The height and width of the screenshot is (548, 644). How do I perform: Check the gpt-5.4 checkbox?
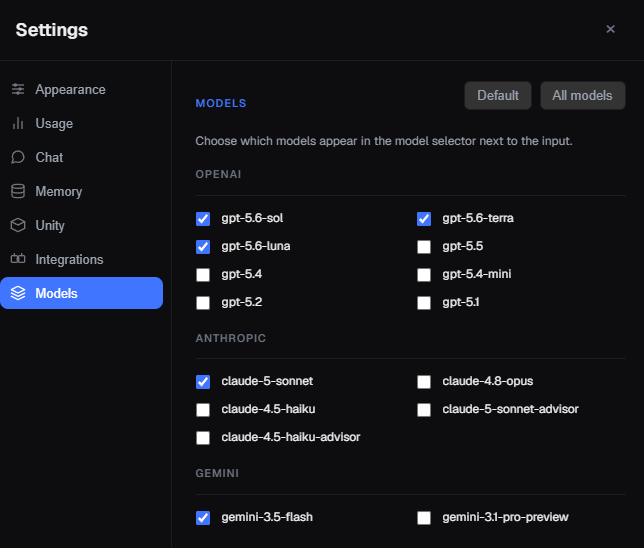coord(203,275)
